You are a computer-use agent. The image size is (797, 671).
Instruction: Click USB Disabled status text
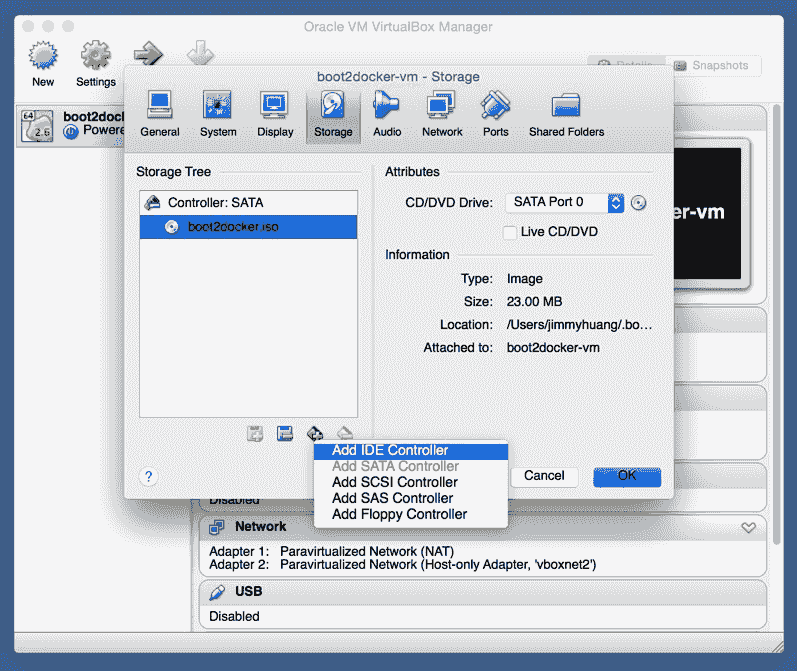click(234, 617)
